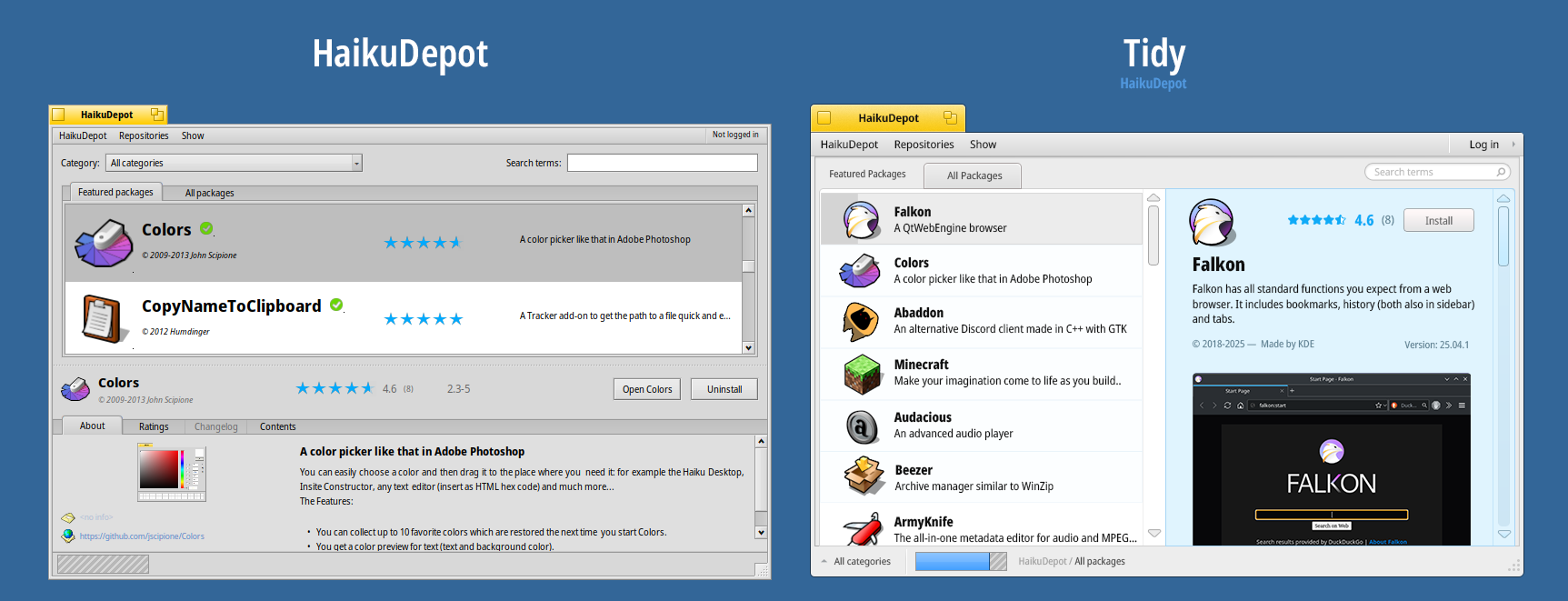Open the Show menu in the Tidy window
Viewport: 1568px width, 601px height.
click(983, 145)
